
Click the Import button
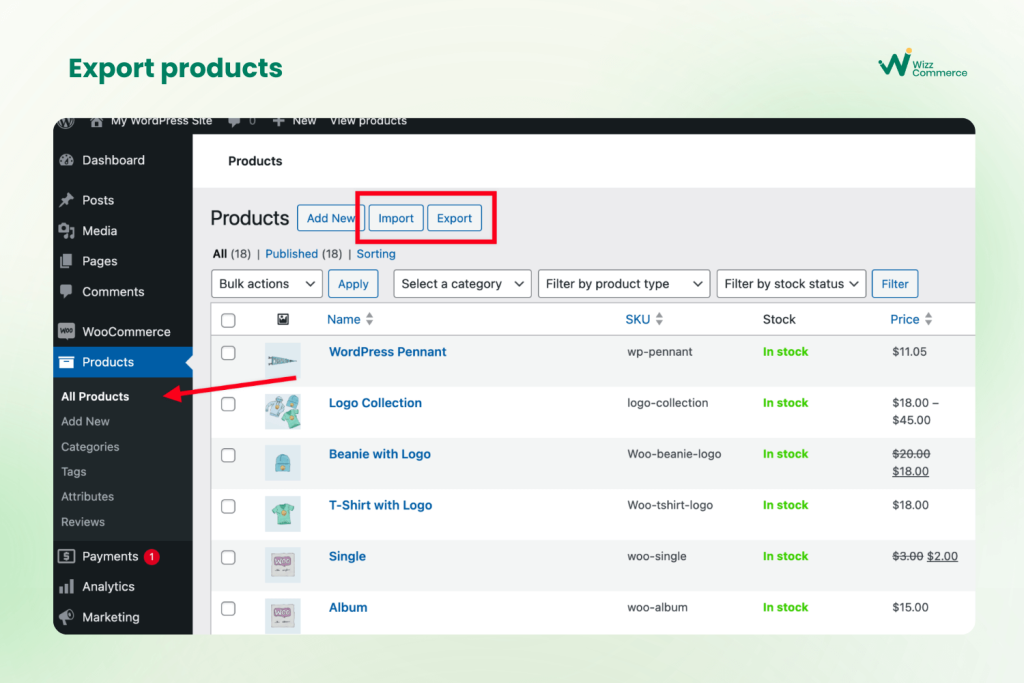click(x=396, y=218)
